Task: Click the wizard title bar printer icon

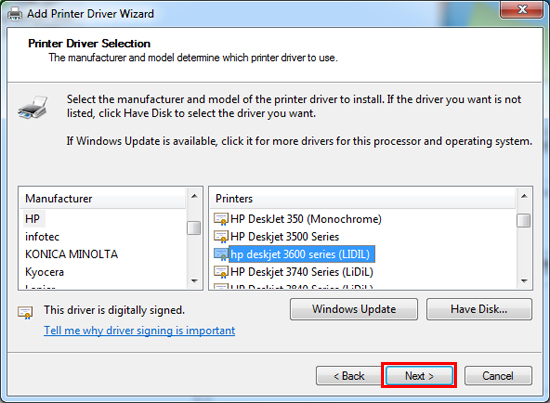Action: tap(15, 14)
